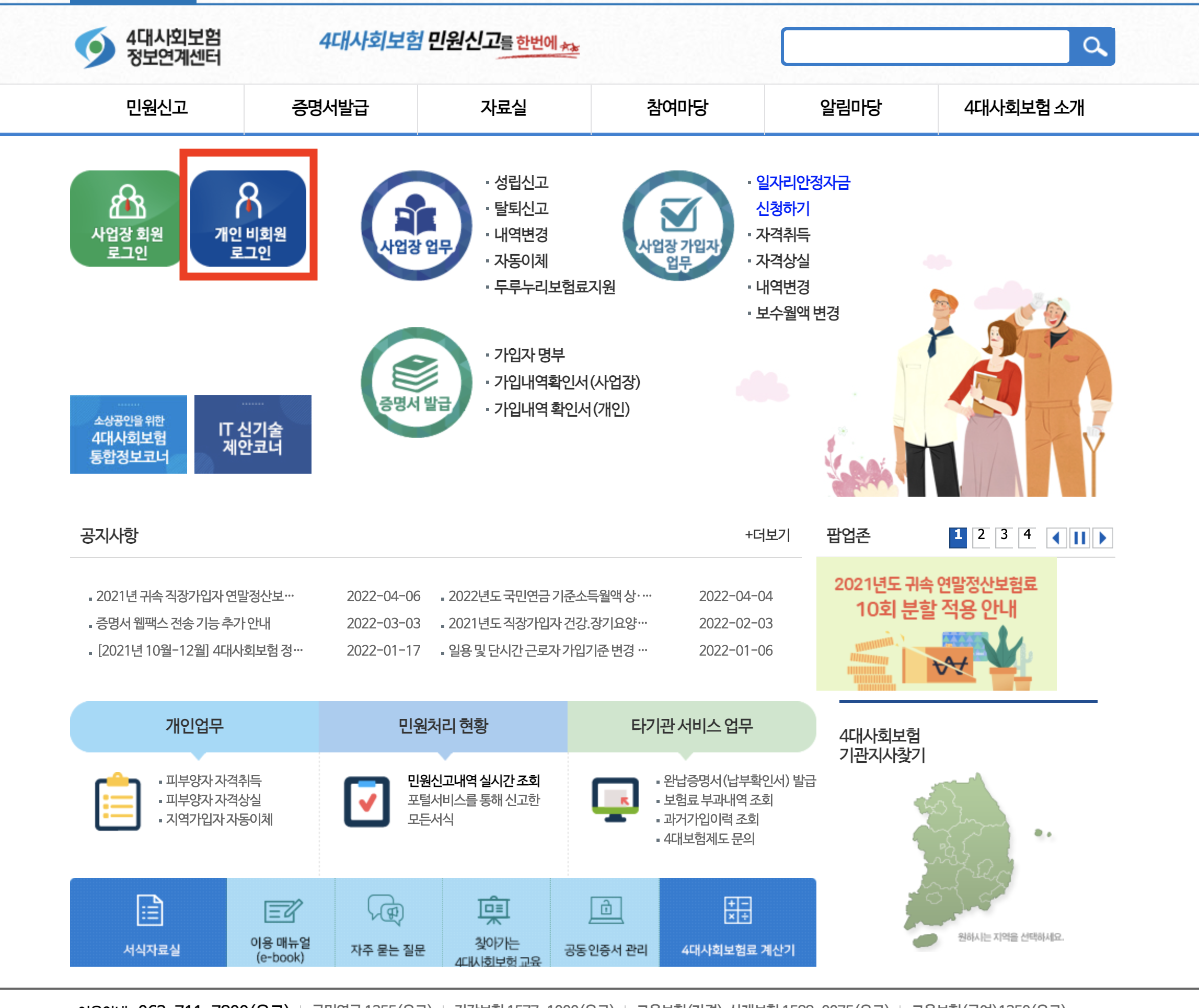This screenshot has width=1199, height=1008.
Task: Open the 알림마당 menu
Action: (850, 107)
